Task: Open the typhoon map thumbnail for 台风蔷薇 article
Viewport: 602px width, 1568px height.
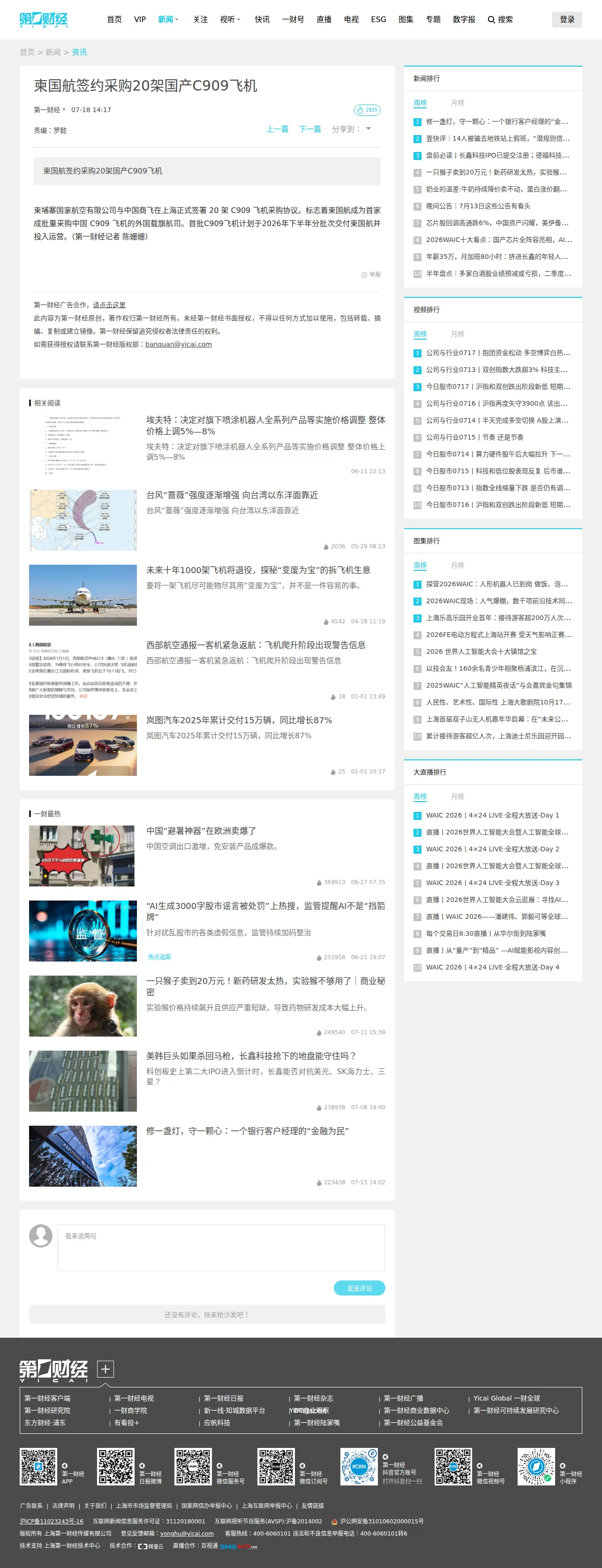Action: tap(83, 520)
